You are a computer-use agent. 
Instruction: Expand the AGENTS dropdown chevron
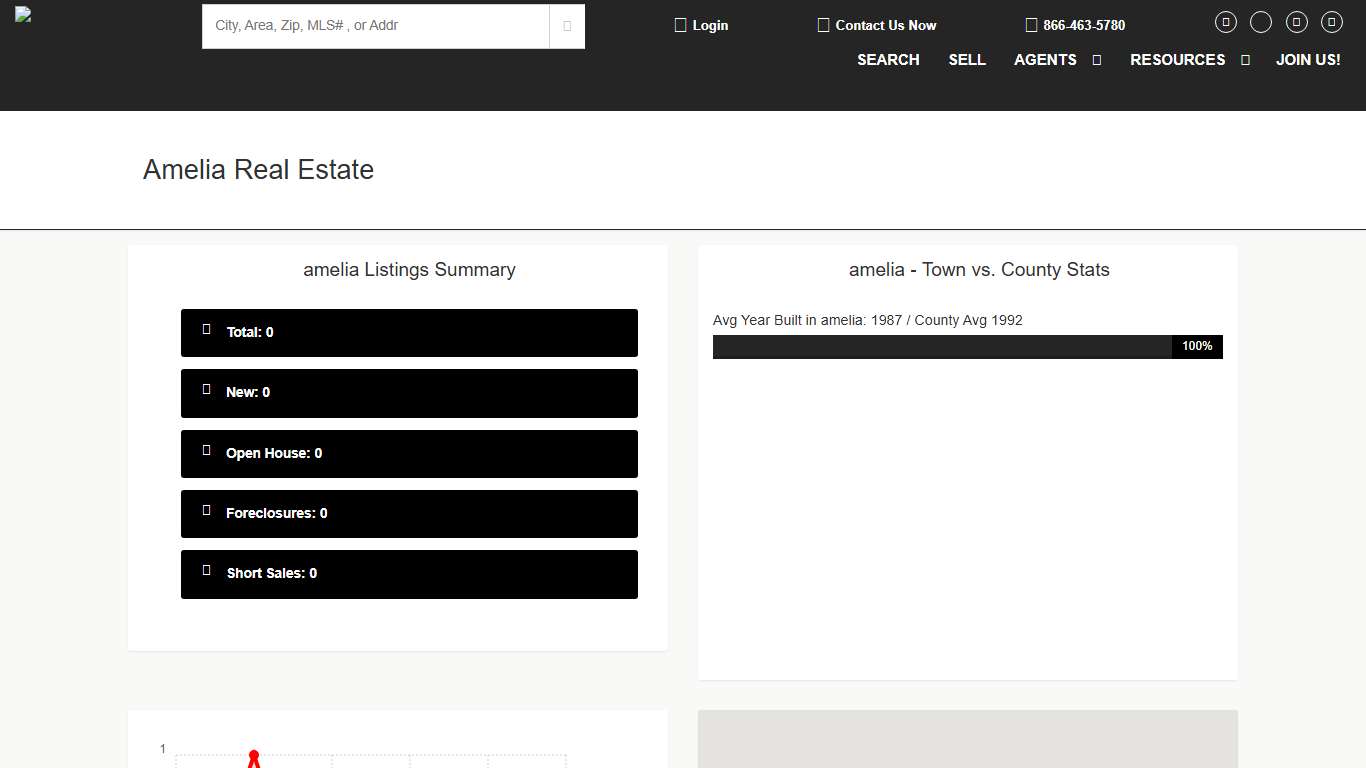click(x=1096, y=60)
